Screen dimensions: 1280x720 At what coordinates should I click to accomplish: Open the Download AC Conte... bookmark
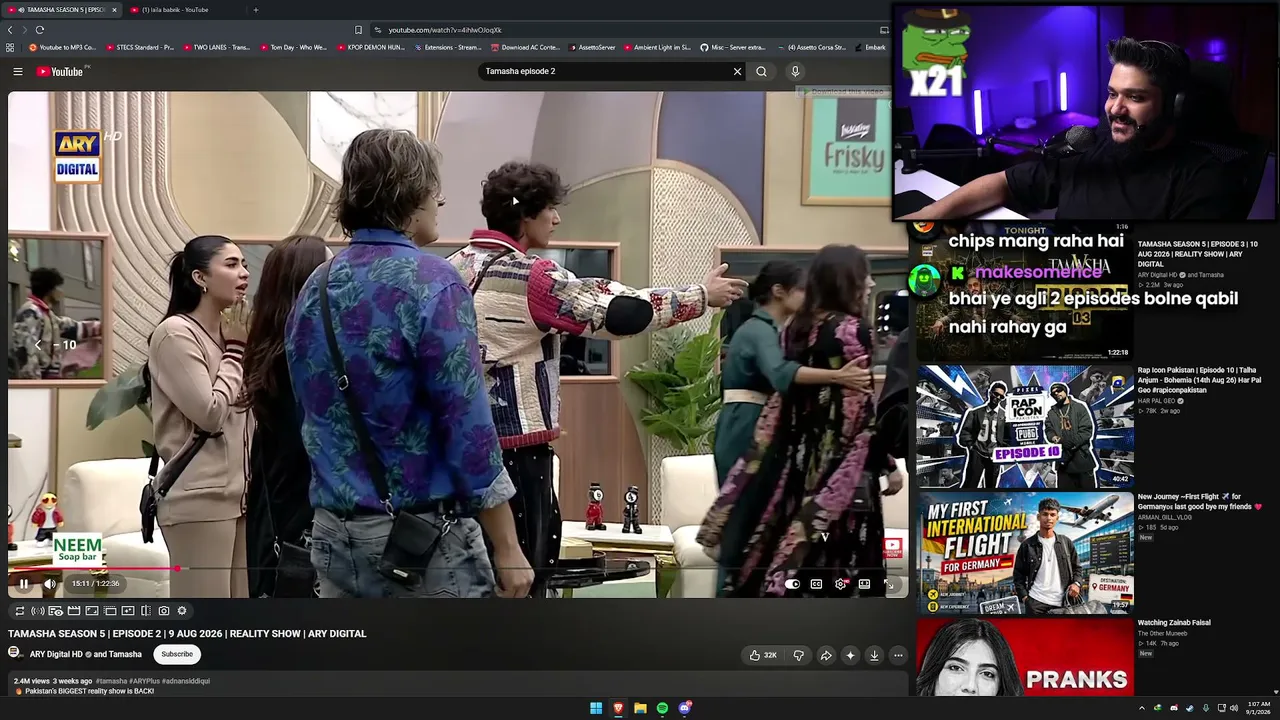(x=524, y=47)
